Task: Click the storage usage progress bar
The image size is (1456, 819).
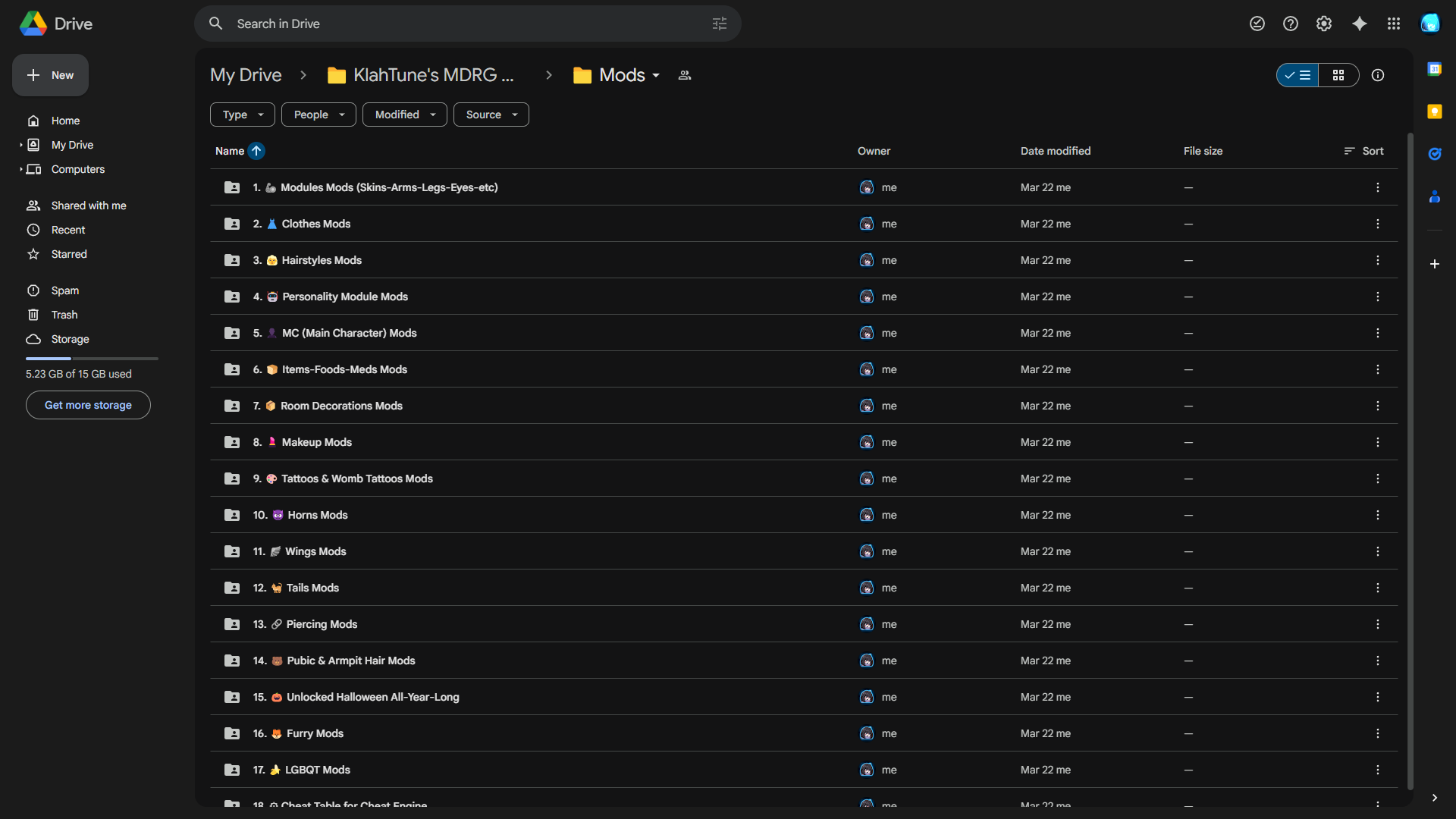Action: (92, 358)
